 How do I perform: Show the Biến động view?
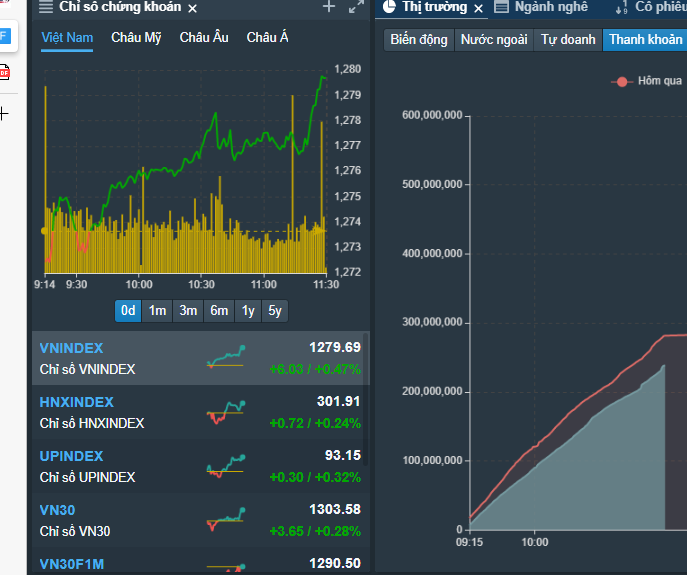click(419, 40)
